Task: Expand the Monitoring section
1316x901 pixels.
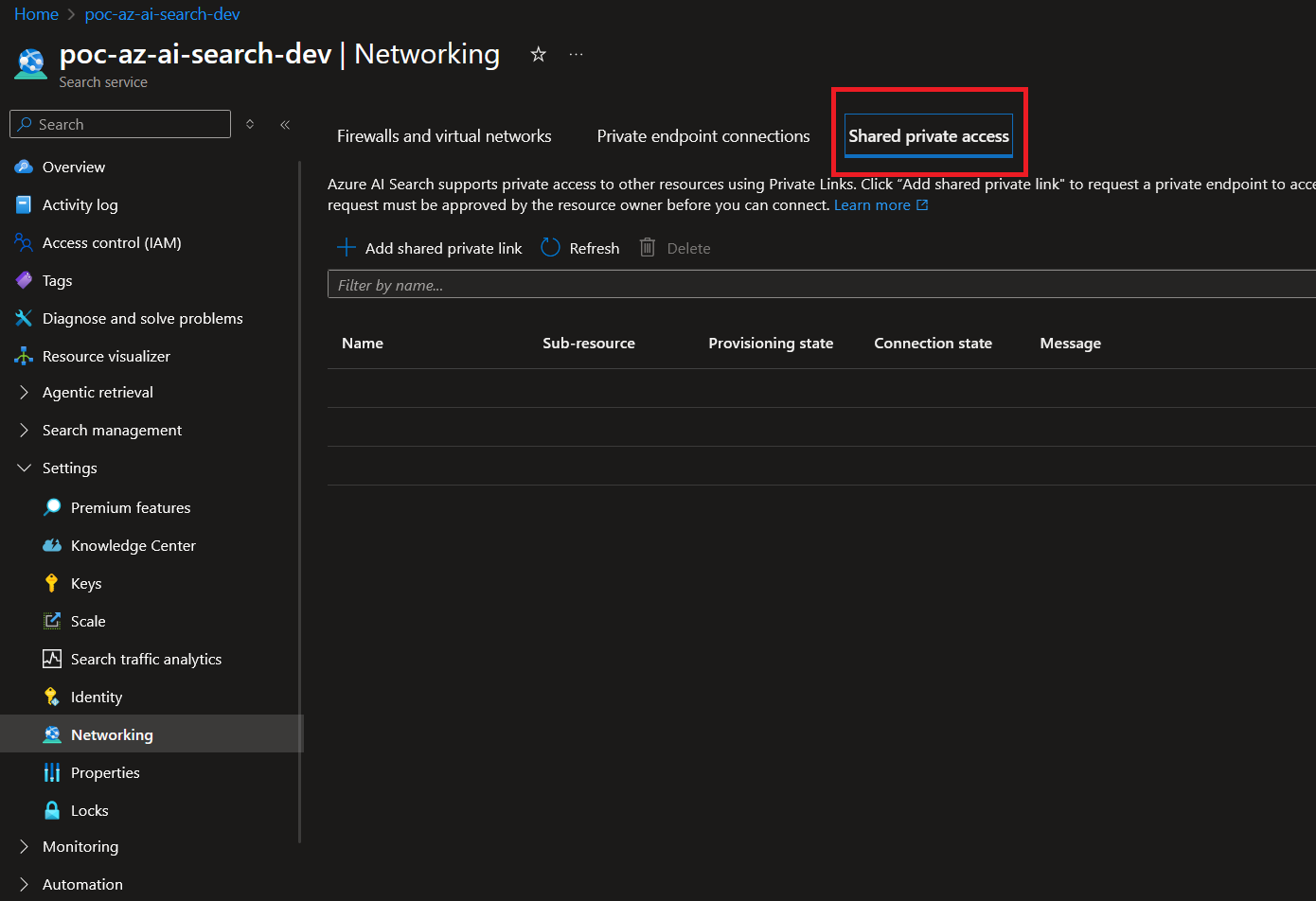Action: click(24, 846)
